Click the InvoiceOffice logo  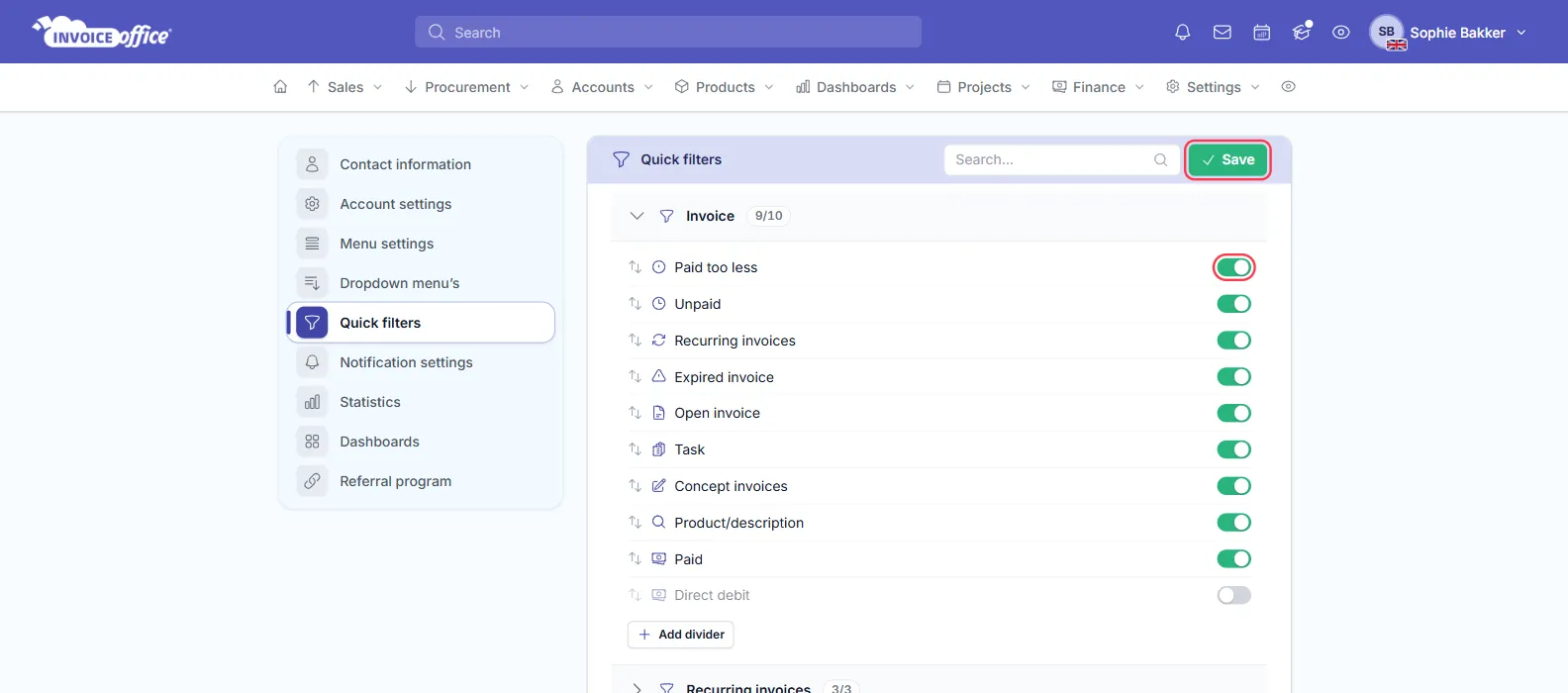click(102, 33)
